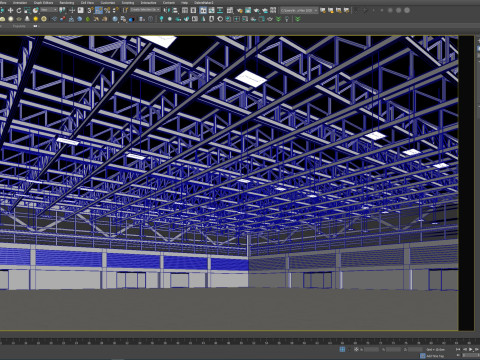Play the animation
480x360 pixels.
click(471, 349)
